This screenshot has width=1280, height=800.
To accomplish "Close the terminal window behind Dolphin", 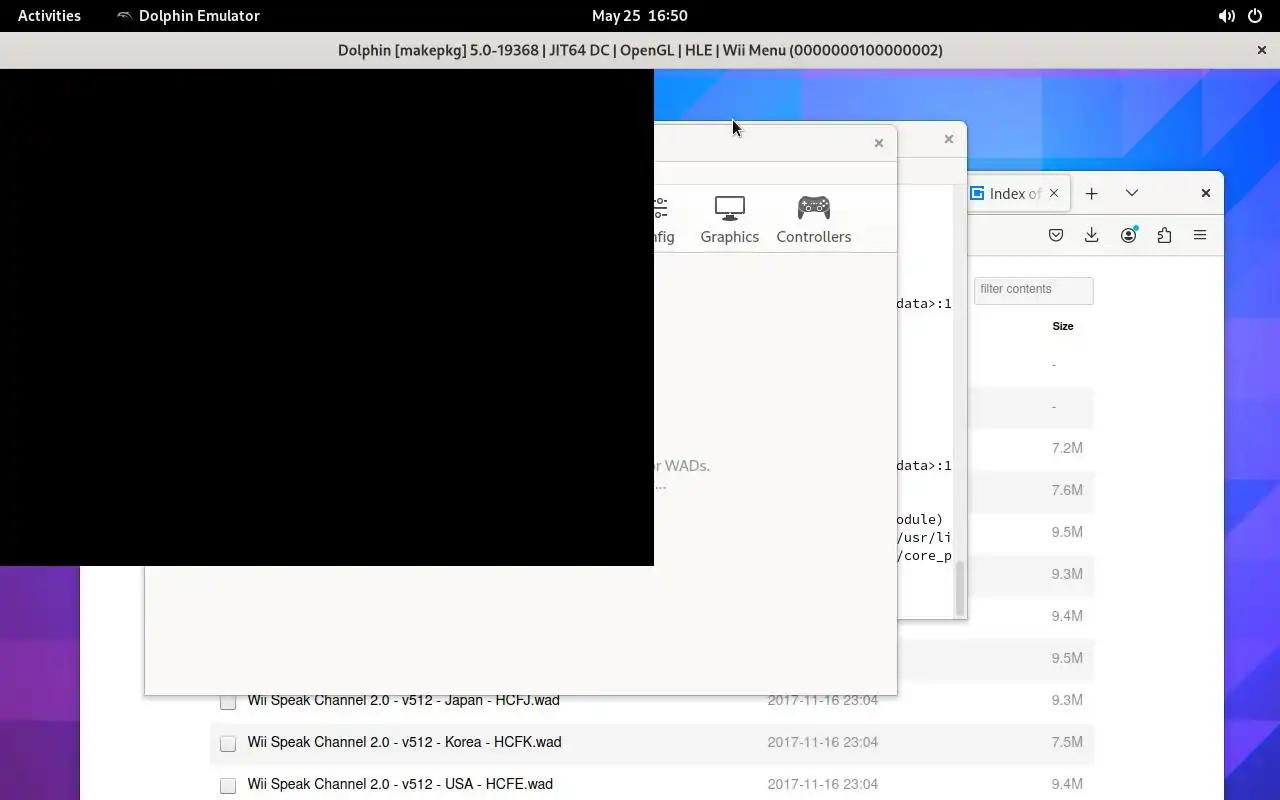I will tap(949, 139).
